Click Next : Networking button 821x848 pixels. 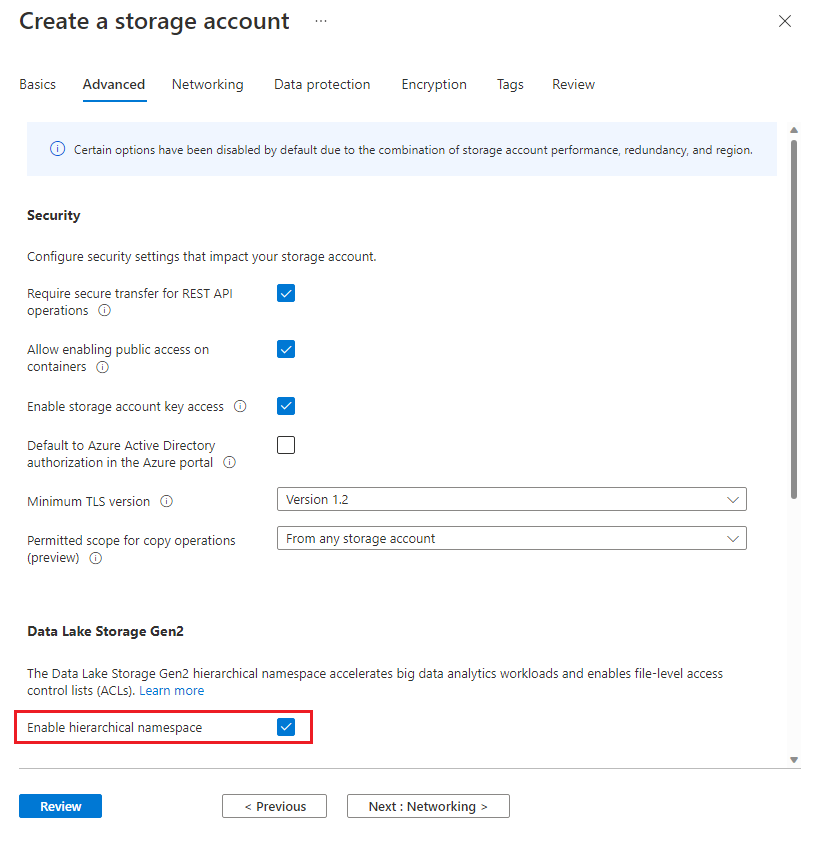coord(428,806)
